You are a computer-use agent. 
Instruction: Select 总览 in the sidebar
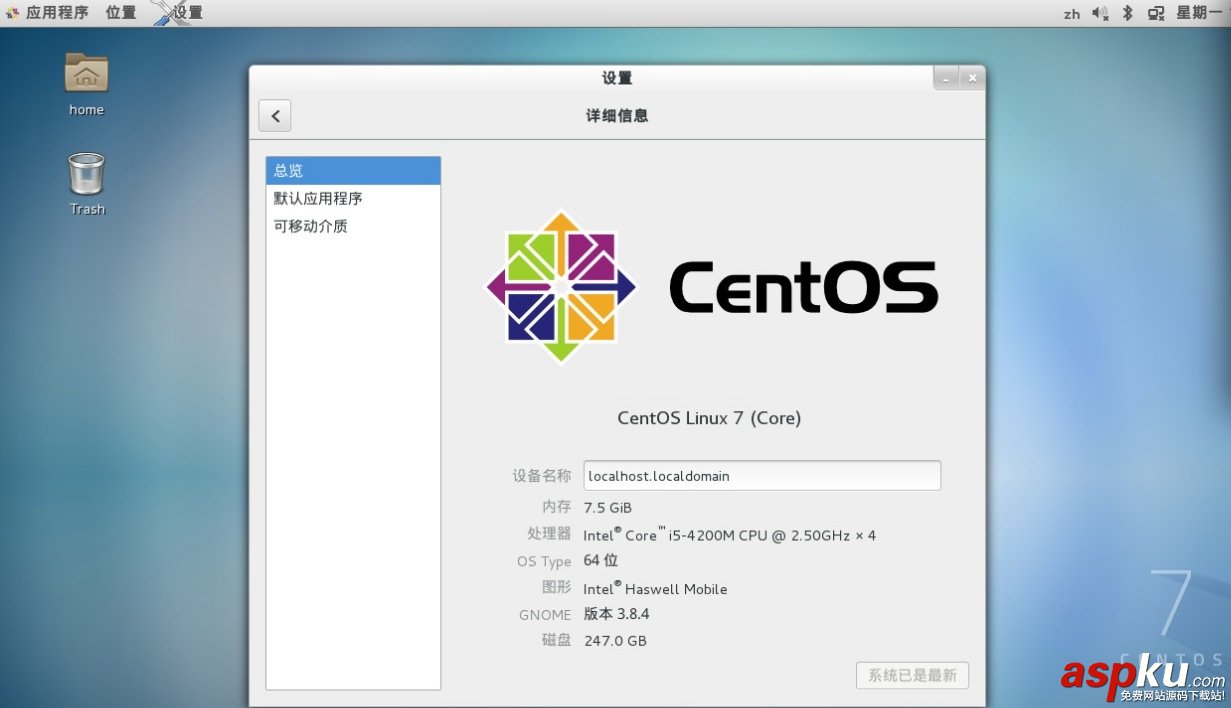(x=353, y=170)
